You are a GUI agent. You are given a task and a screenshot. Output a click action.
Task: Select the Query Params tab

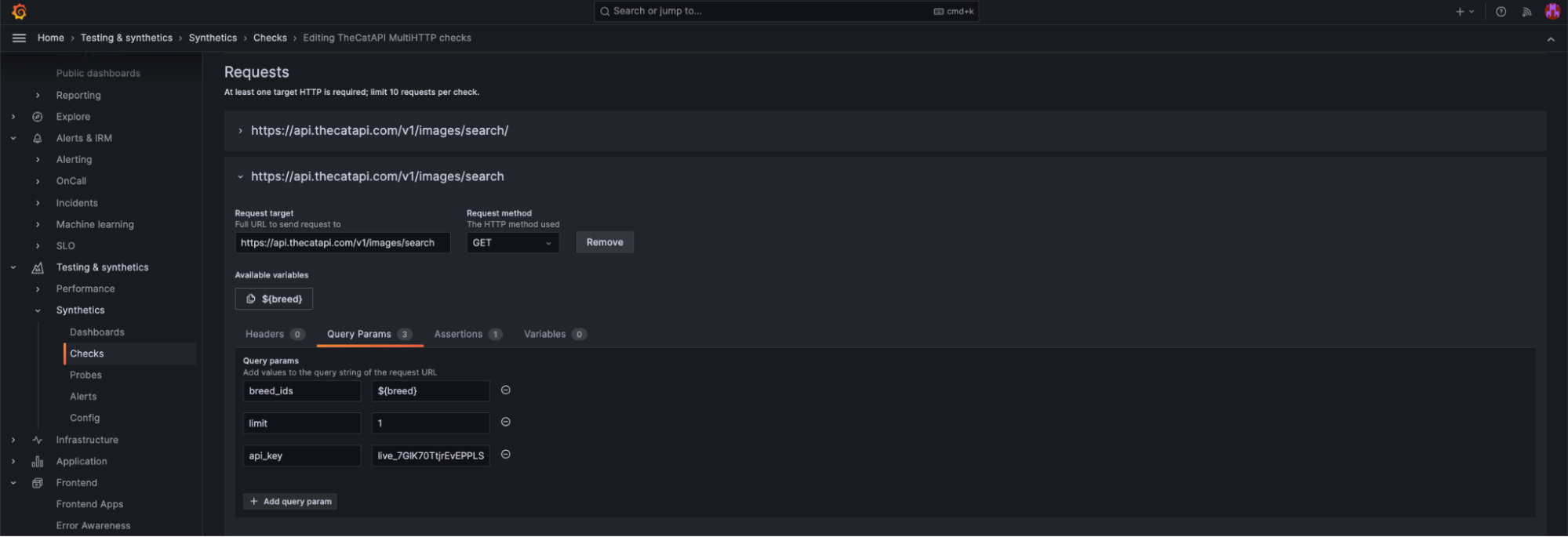click(x=369, y=334)
